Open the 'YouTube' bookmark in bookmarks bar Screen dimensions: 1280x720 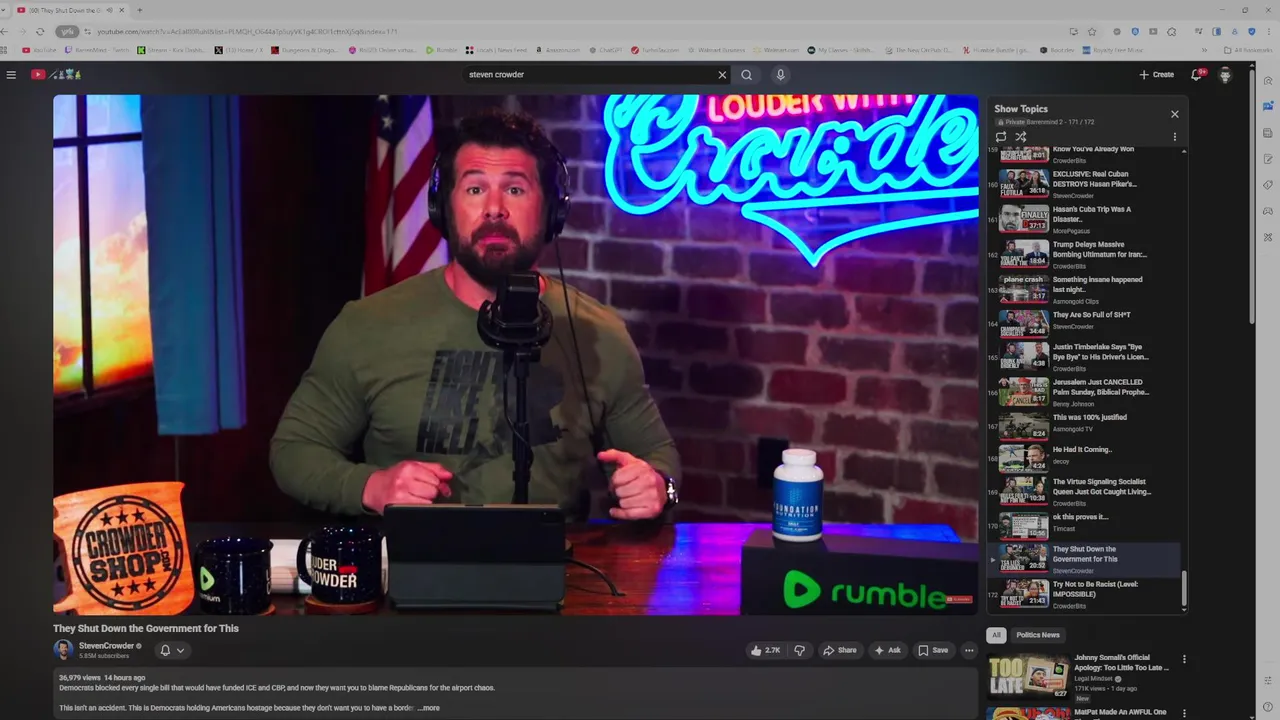pos(40,50)
